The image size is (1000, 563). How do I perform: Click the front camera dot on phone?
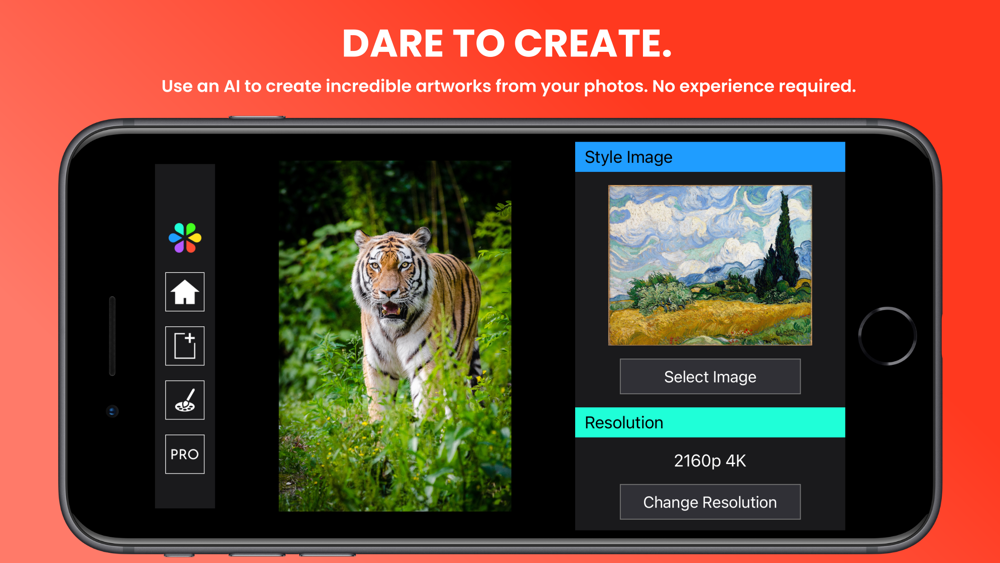coord(112,411)
